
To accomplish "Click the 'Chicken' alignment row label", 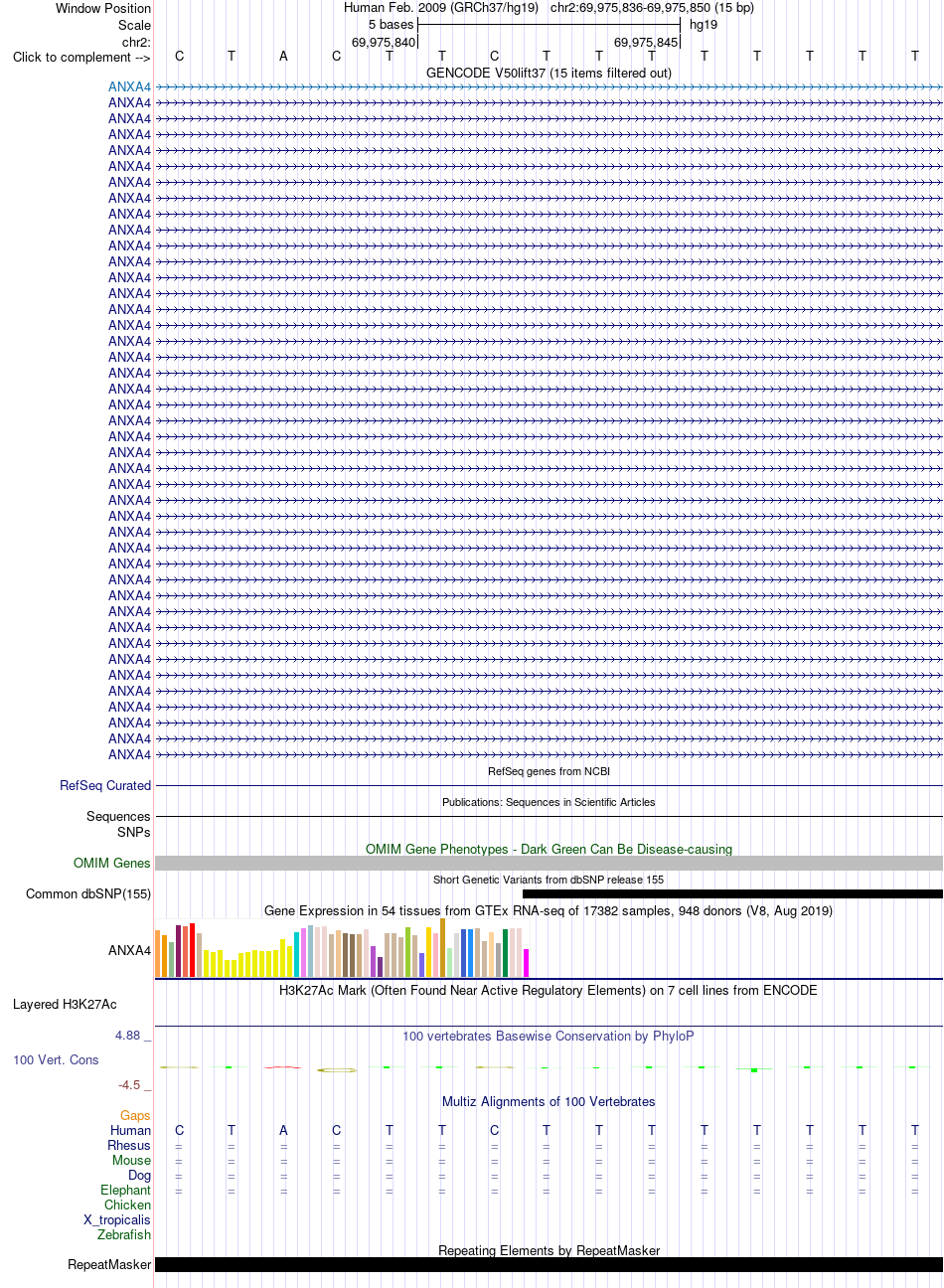I will (128, 1205).
